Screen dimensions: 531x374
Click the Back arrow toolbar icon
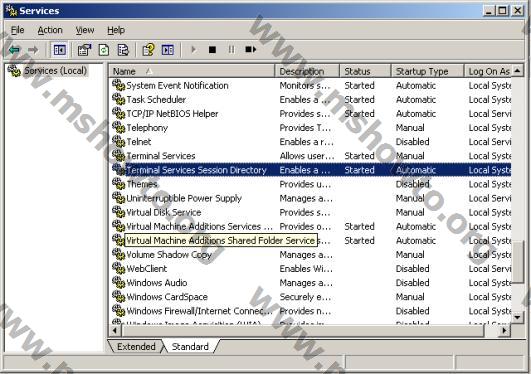click(14, 50)
